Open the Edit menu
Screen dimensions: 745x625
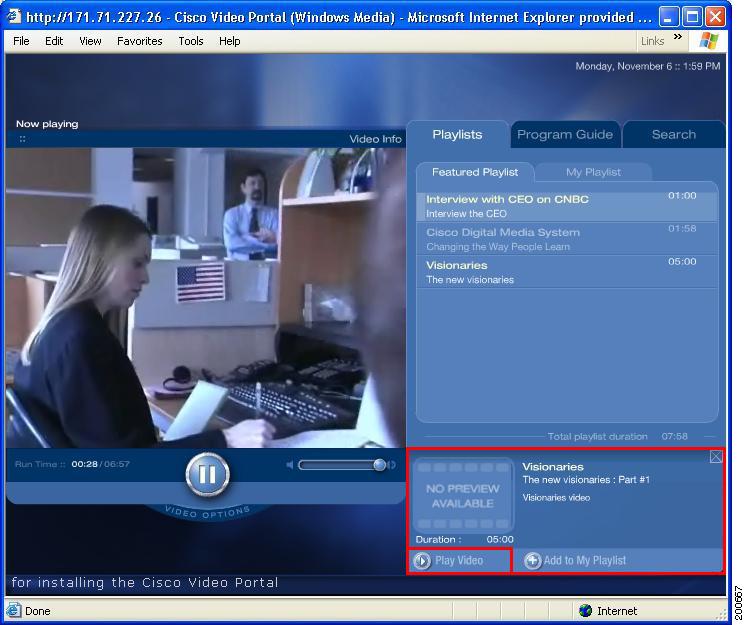(x=54, y=41)
